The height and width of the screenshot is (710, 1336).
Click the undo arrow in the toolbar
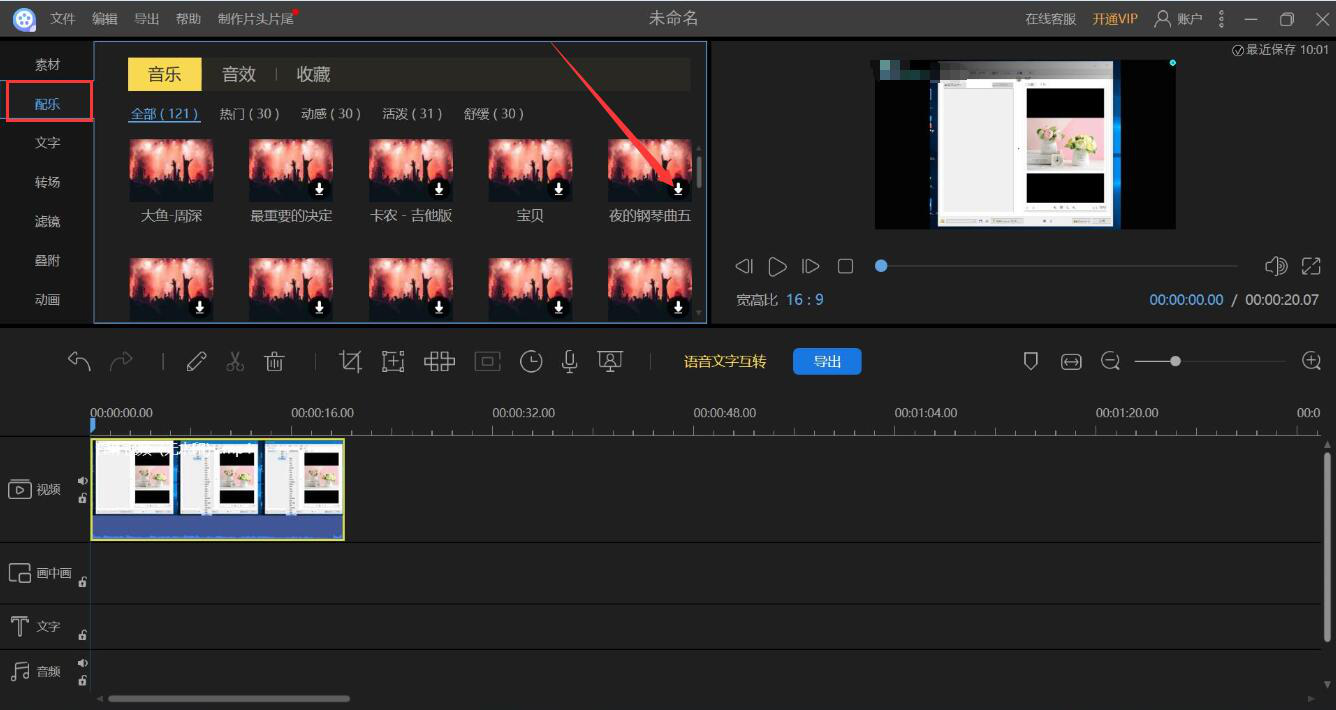tap(79, 362)
